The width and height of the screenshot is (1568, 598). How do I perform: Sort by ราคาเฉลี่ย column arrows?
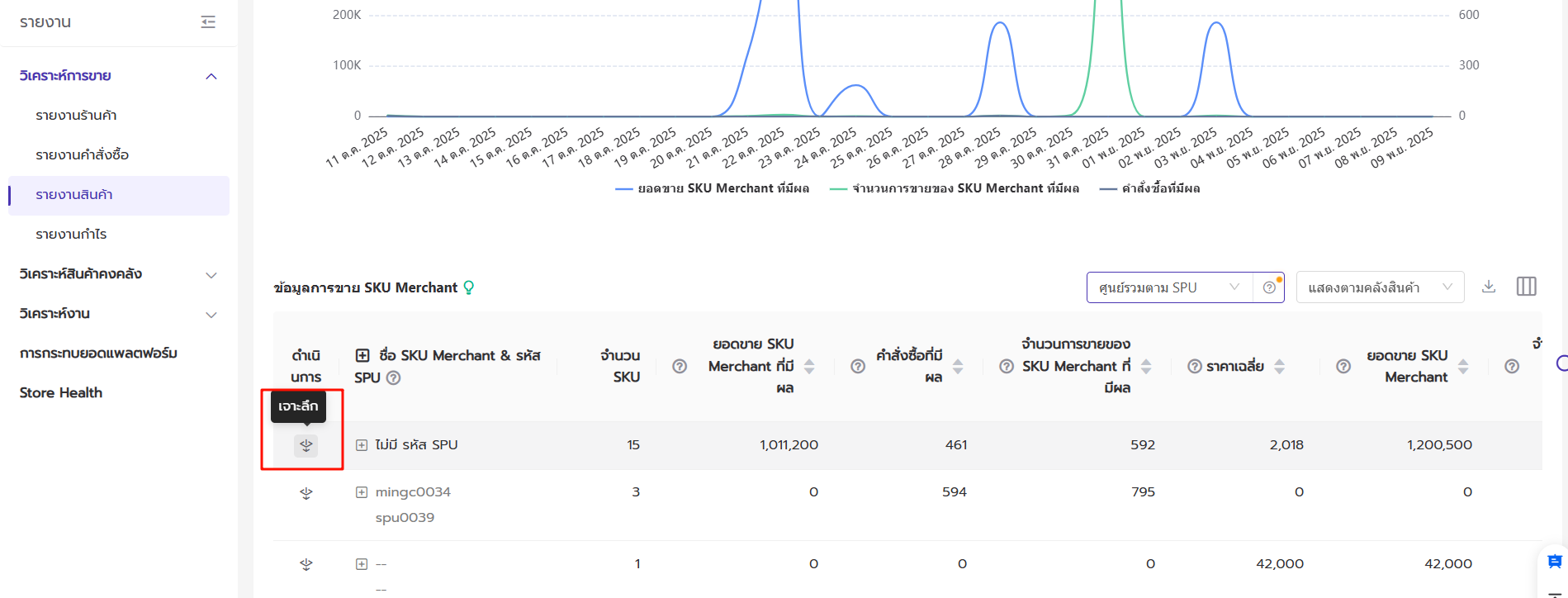pyautogui.click(x=1279, y=367)
